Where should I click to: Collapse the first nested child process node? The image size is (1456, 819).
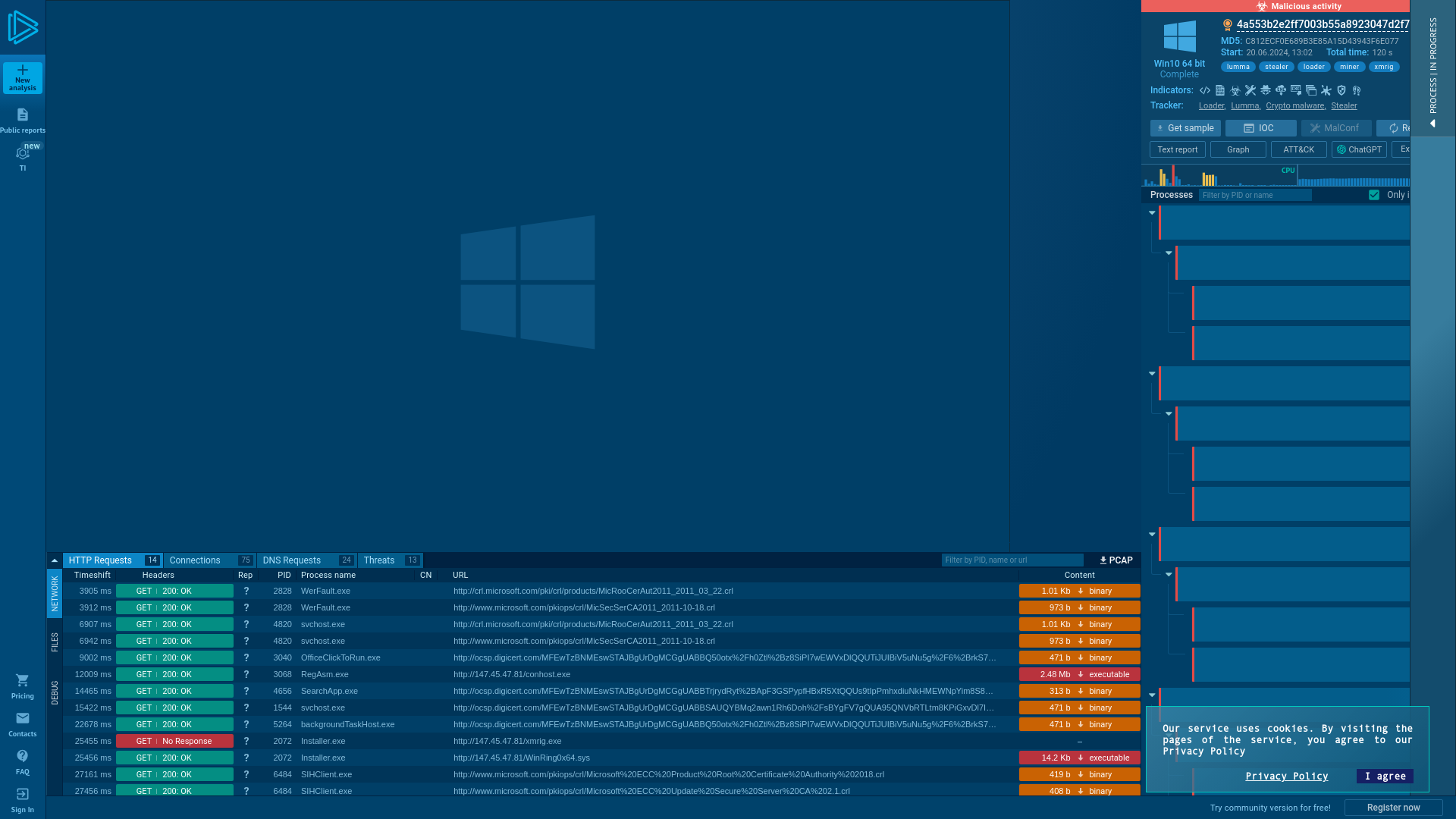(x=1169, y=253)
